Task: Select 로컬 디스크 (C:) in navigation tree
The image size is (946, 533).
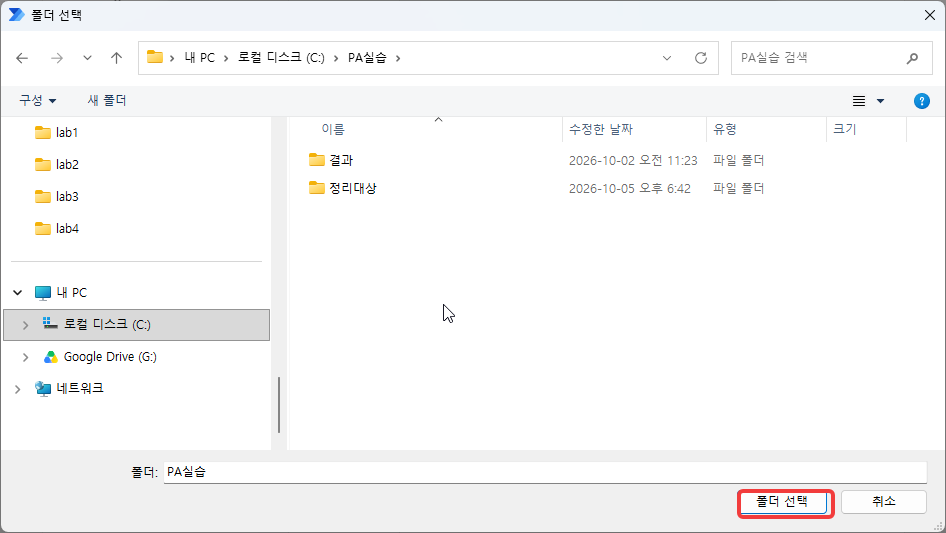Action: 136,325
